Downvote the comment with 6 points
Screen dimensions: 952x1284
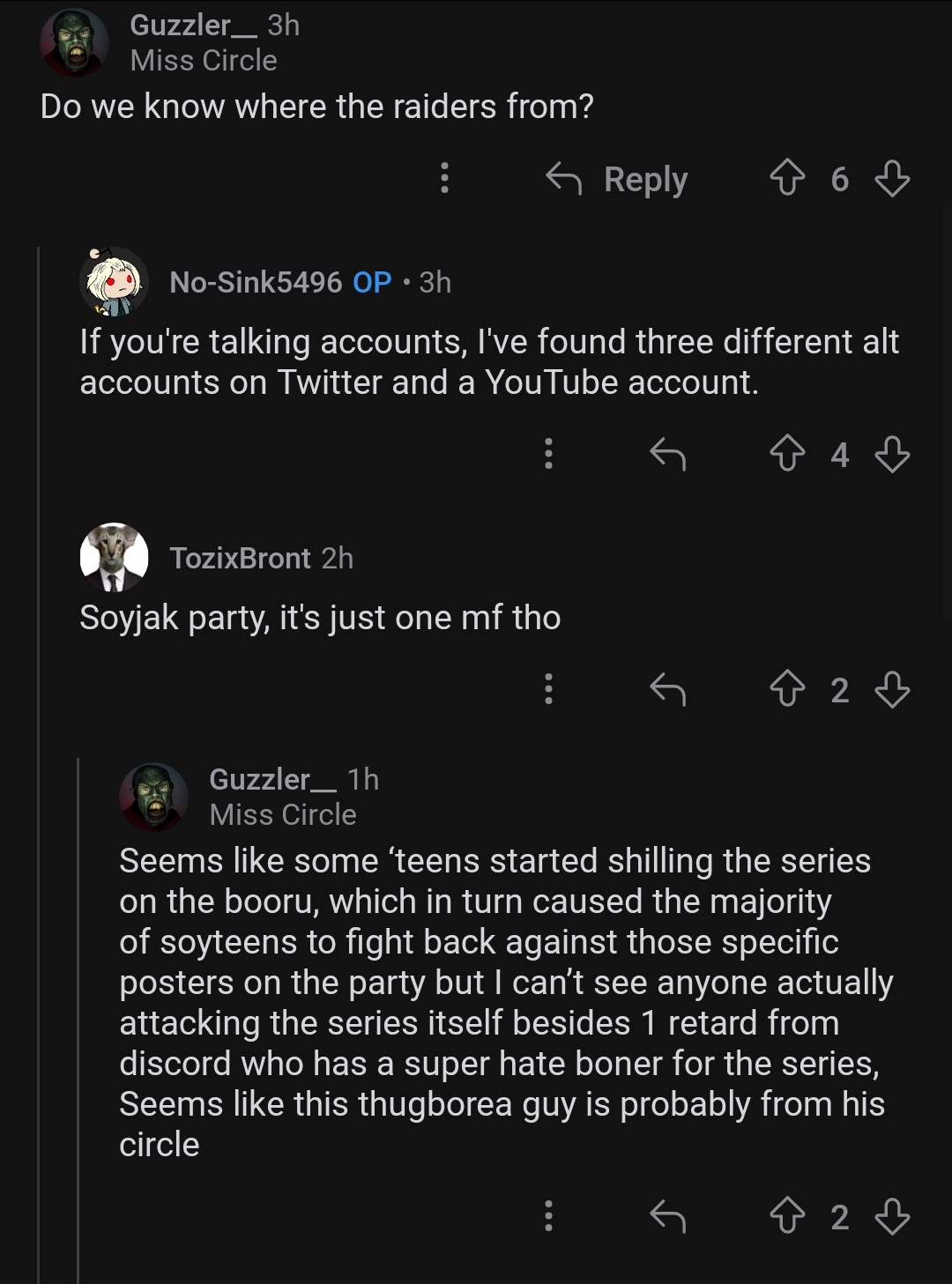pyautogui.click(x=892, y=179)
